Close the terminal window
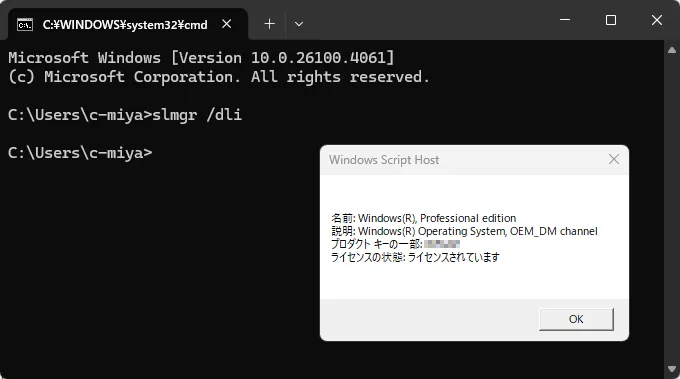Image resolution: width=680 pixels, height=379 pixels. click(657, 20)
